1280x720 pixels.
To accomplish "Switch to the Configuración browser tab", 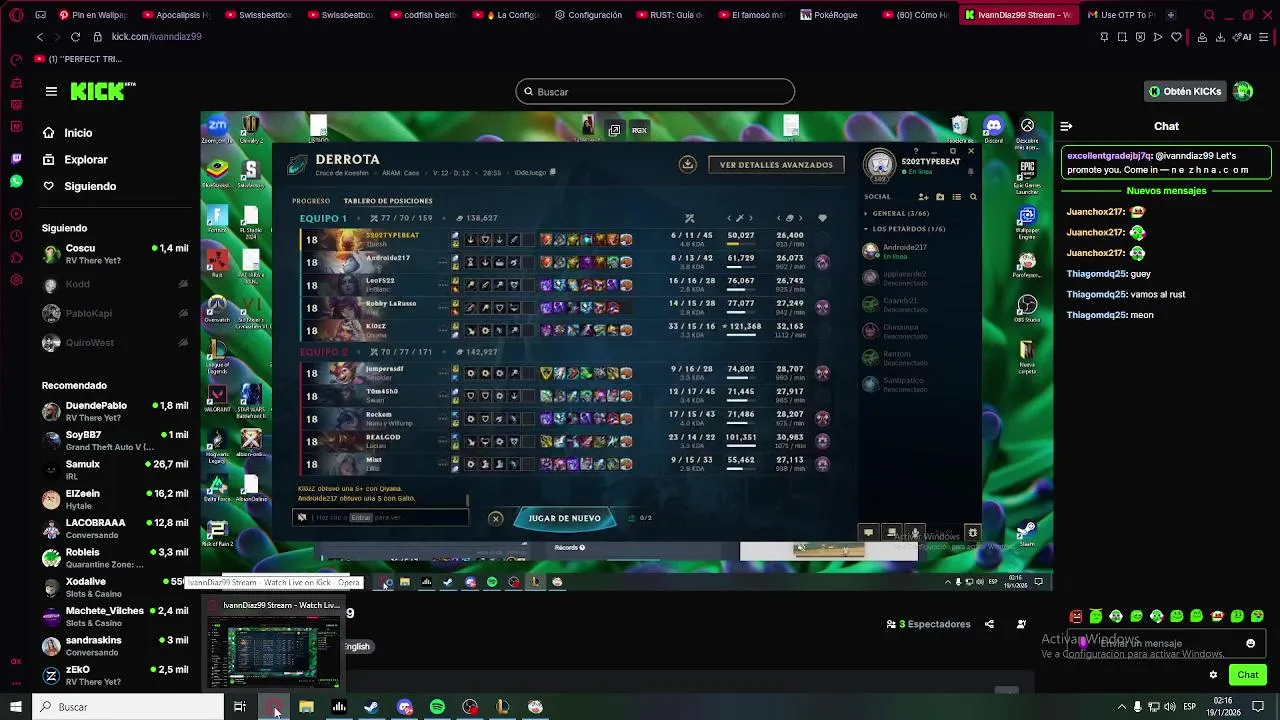I will pos(588,15).
